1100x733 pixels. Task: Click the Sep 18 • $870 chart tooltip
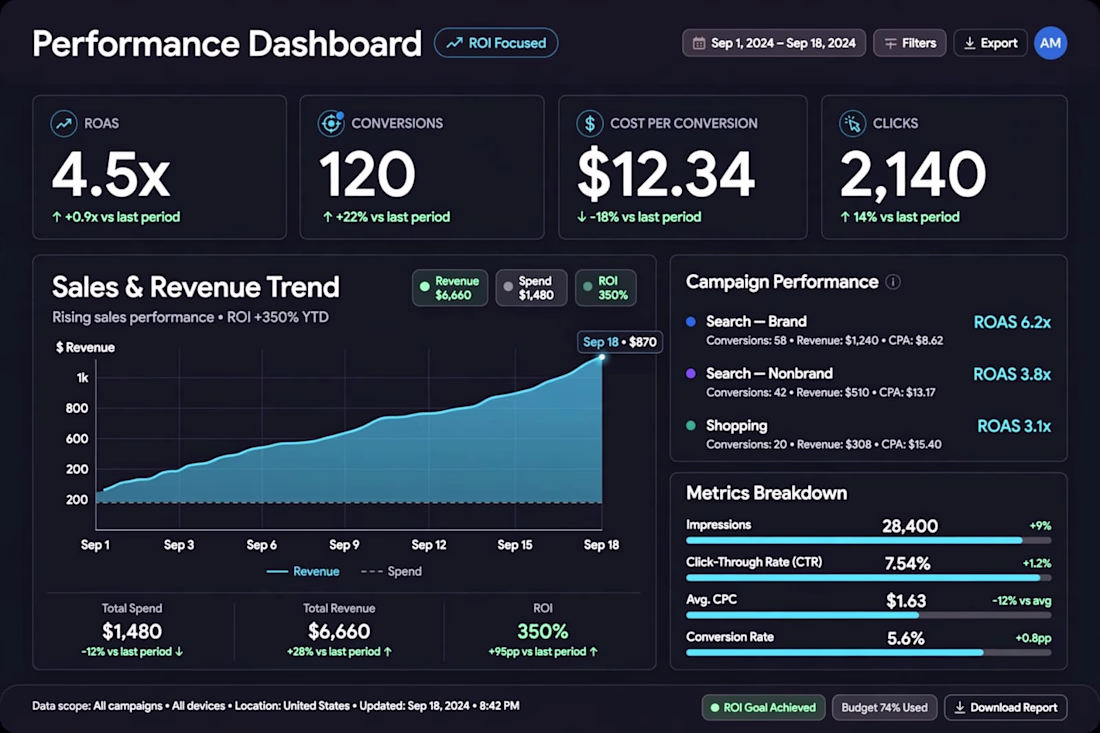[x=619, y=342]
